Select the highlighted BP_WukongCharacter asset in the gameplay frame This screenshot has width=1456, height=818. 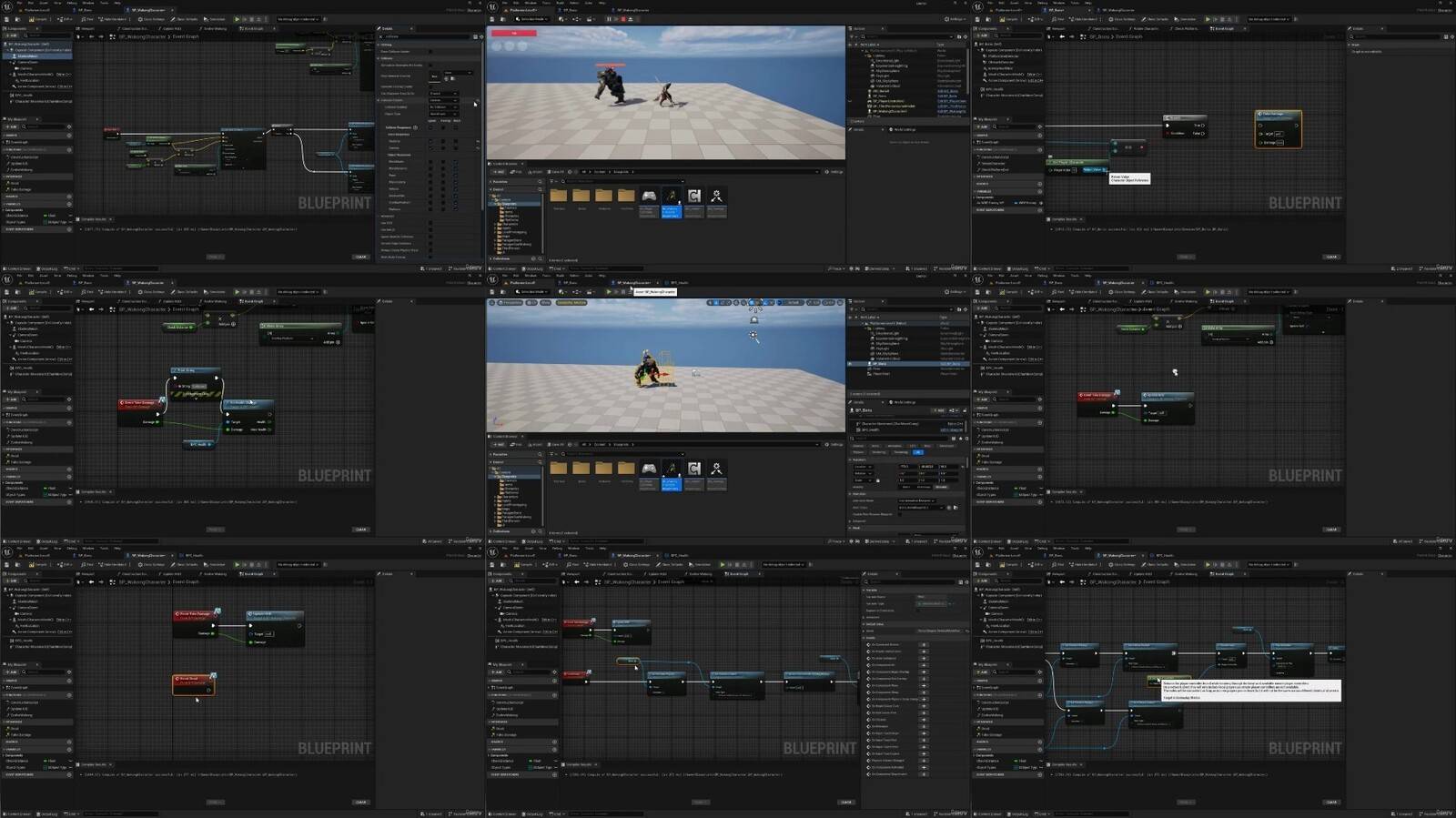pyautogui.click(x=671, y=201)
